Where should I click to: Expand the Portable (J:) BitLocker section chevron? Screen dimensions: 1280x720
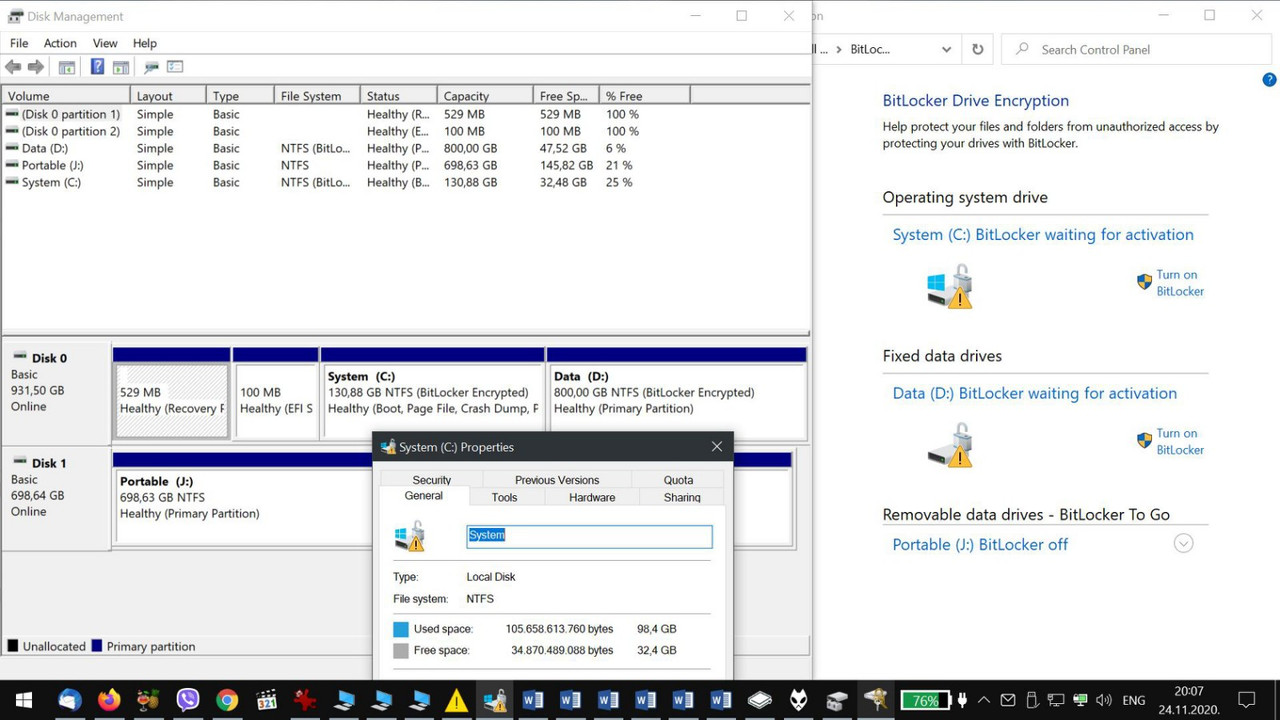pos(1183,544)
